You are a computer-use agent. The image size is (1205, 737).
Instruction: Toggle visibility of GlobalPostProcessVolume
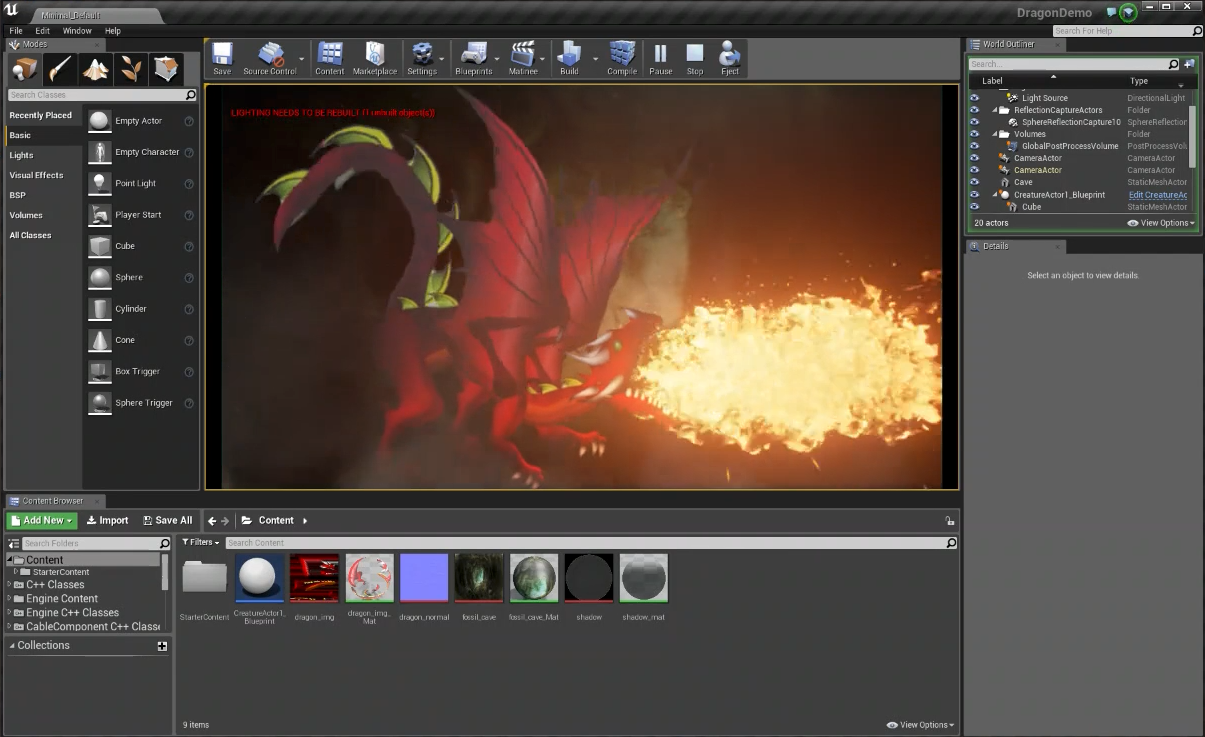coord(975,146)
